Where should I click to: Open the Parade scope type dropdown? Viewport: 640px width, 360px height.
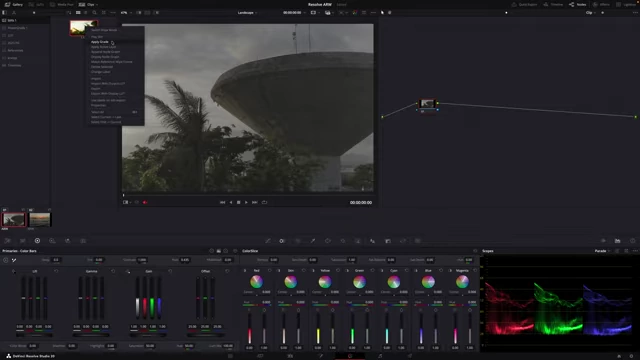coord(602,251)
